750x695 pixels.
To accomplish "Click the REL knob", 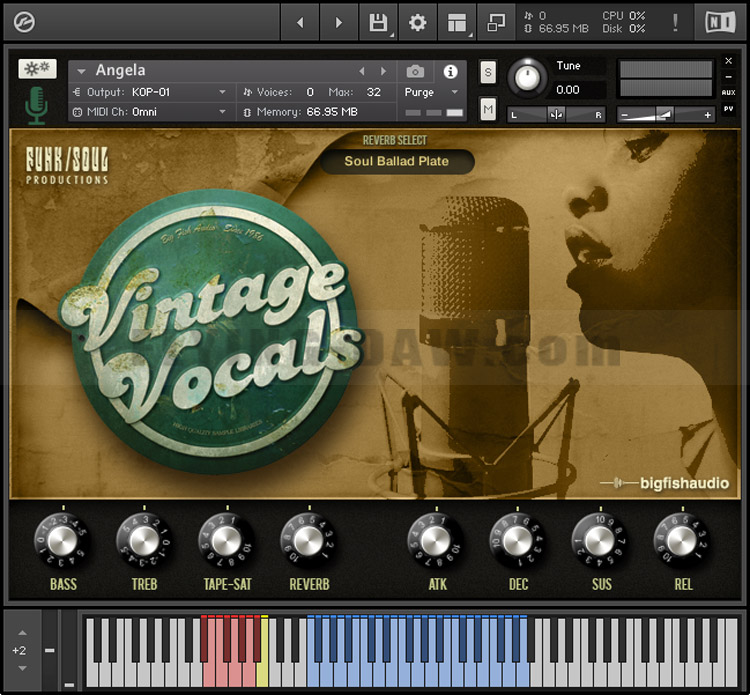I will point(681,540).
